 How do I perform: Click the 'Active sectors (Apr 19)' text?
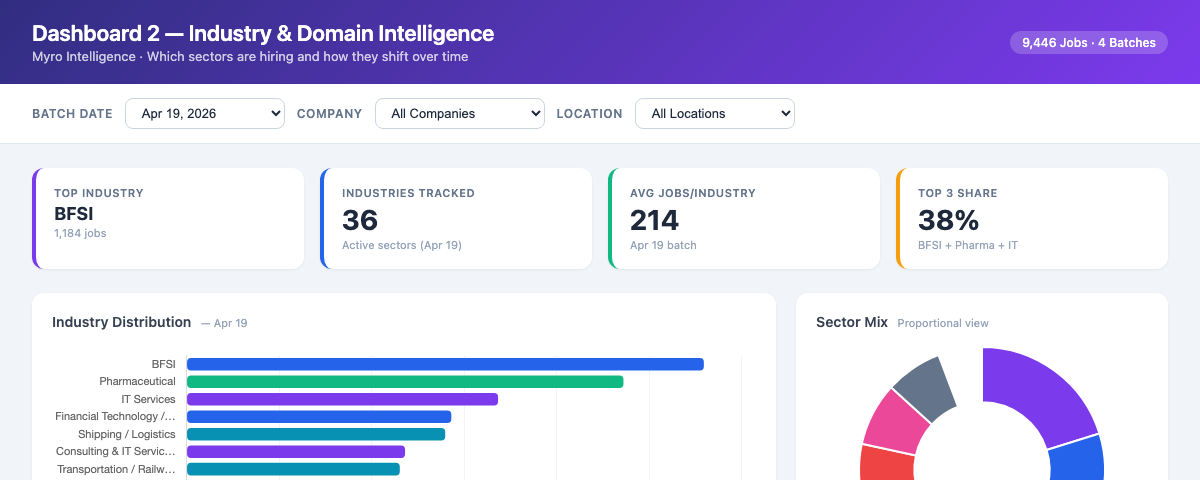pyautogui.click(x=402, y=245)
